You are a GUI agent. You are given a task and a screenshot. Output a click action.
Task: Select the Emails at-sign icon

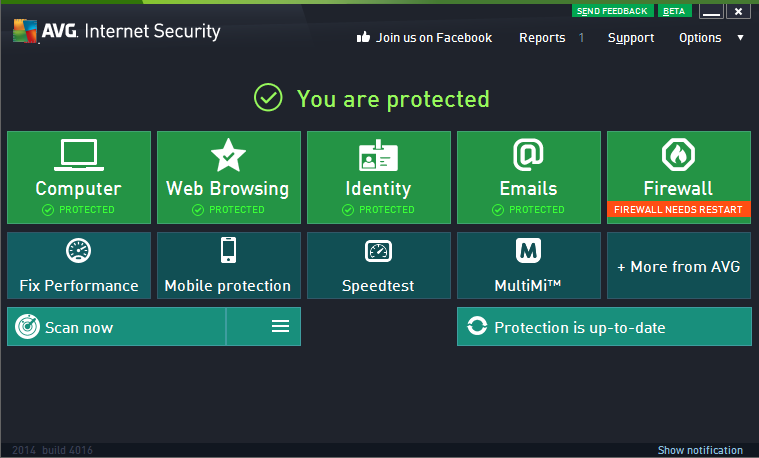[528, 155]
